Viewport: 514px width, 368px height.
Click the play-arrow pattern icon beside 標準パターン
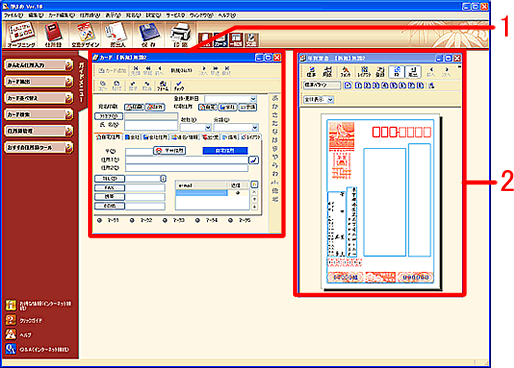348,85
